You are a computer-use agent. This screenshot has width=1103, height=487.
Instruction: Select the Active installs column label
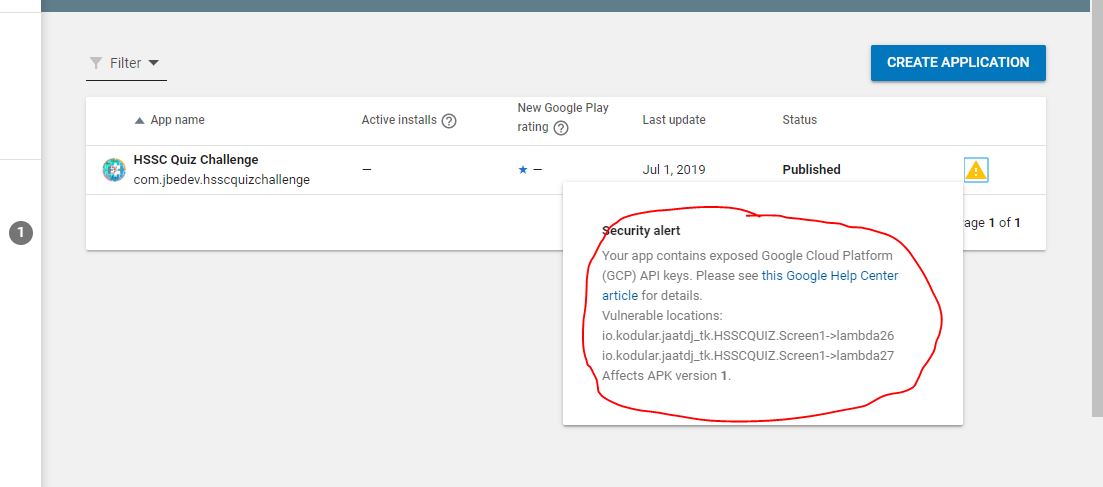399,120
